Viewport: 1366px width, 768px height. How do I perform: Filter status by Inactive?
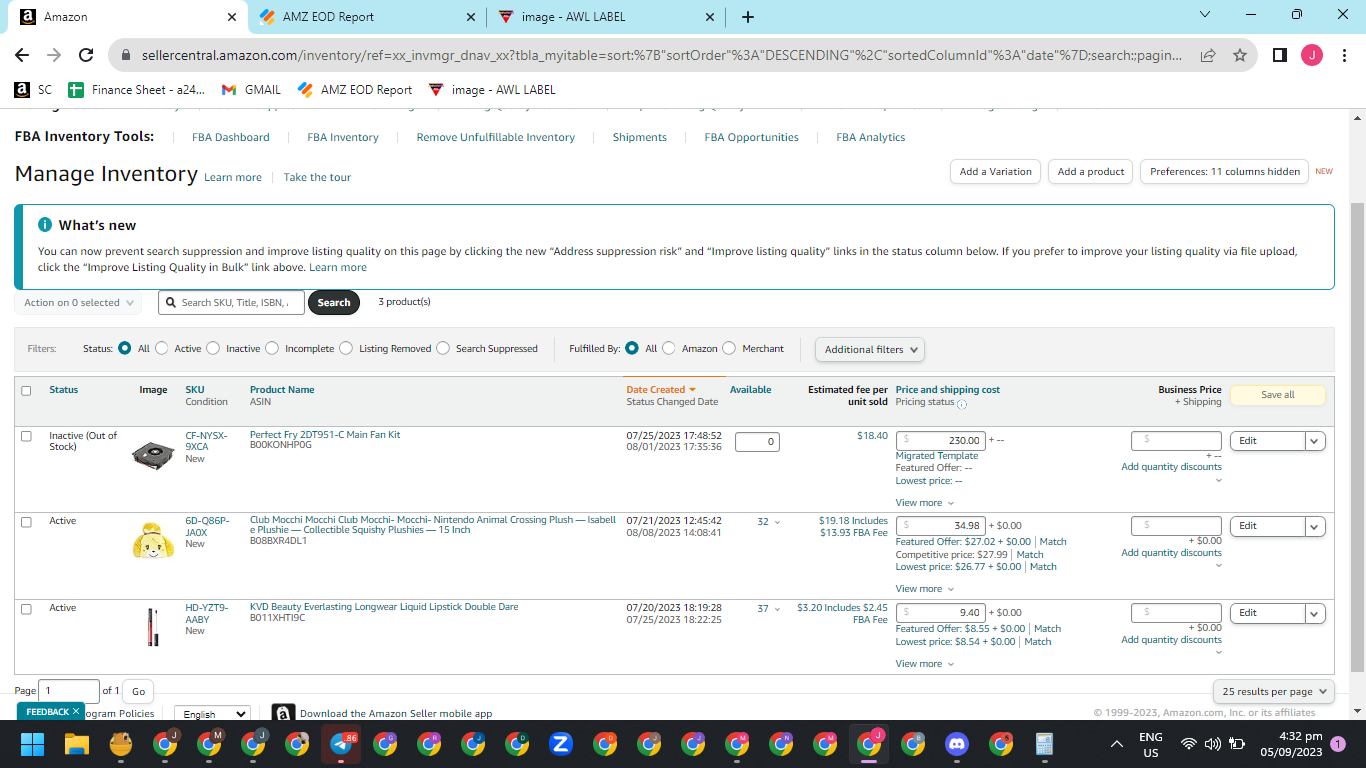[213, 349]
